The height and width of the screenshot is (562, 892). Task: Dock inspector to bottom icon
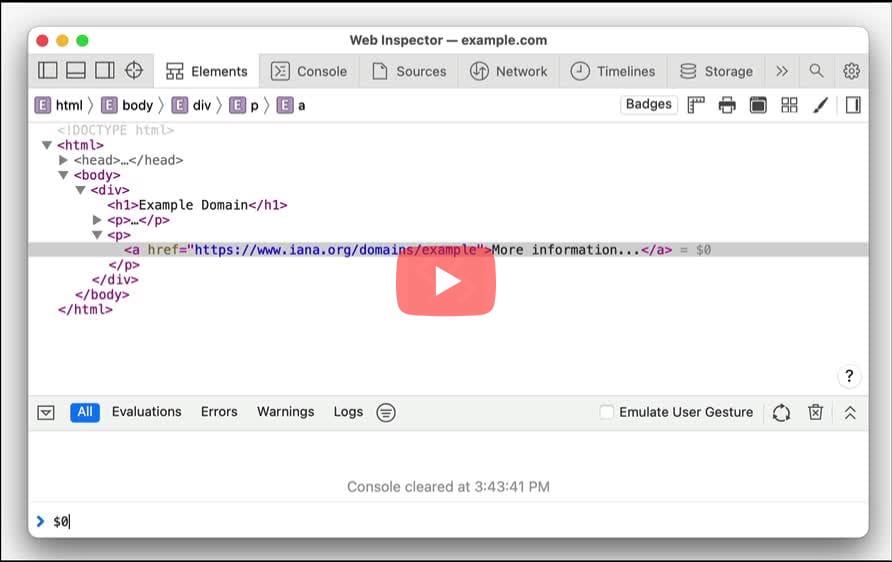(76, 71)
